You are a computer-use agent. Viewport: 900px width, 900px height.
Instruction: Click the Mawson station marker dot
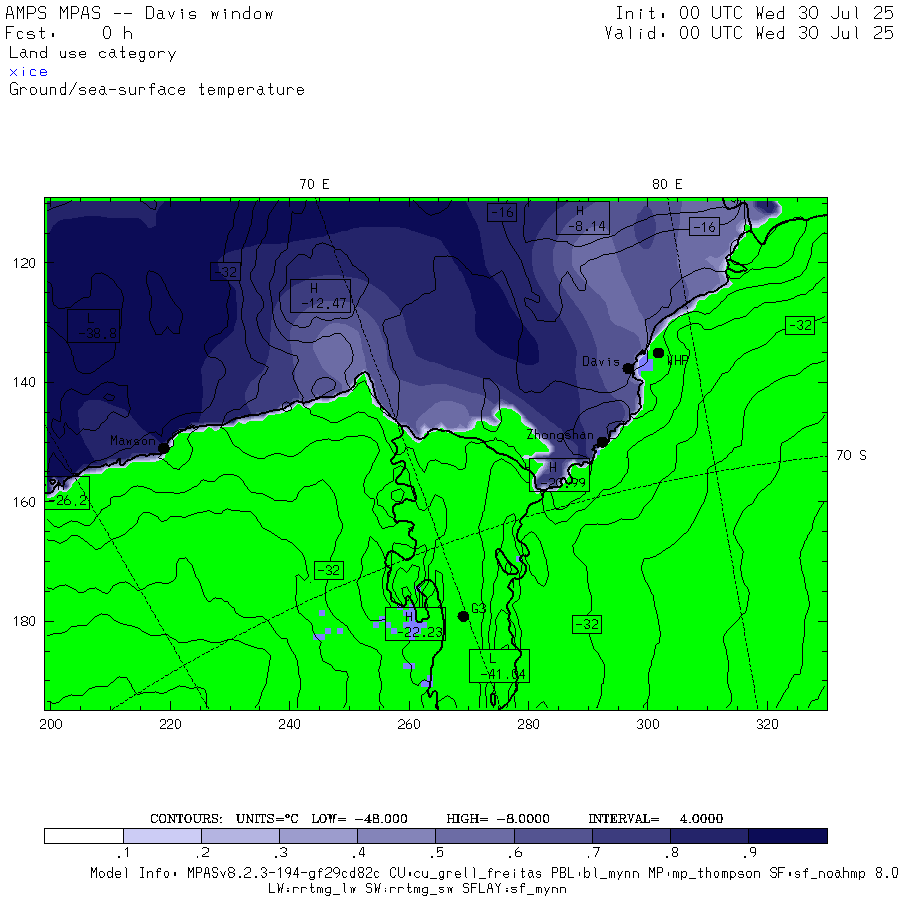tap(164, 448)
